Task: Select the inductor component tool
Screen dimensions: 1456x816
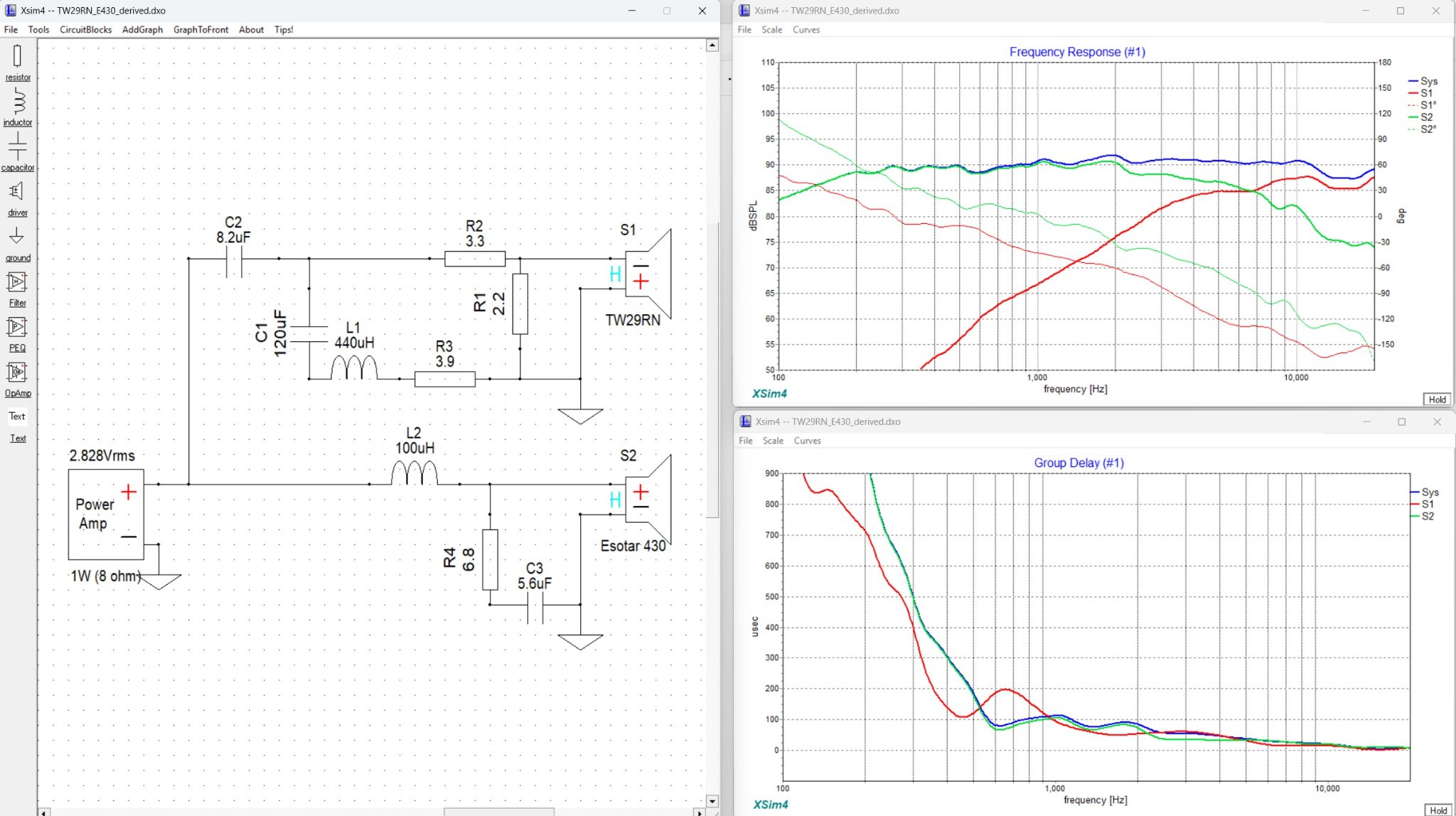Action: pyautogui.click(x=18, y=107)
